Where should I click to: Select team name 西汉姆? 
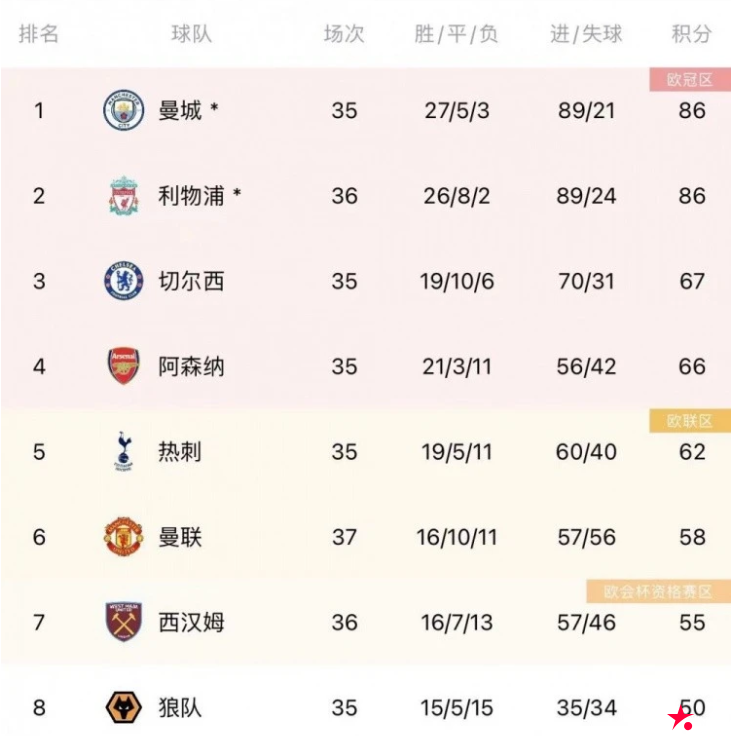[191, 622]
